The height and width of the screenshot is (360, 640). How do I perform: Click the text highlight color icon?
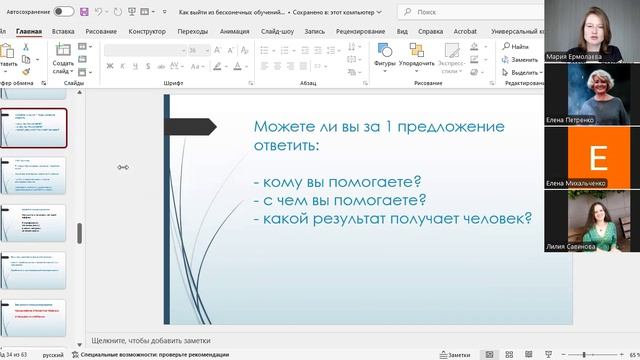point(218,66)
